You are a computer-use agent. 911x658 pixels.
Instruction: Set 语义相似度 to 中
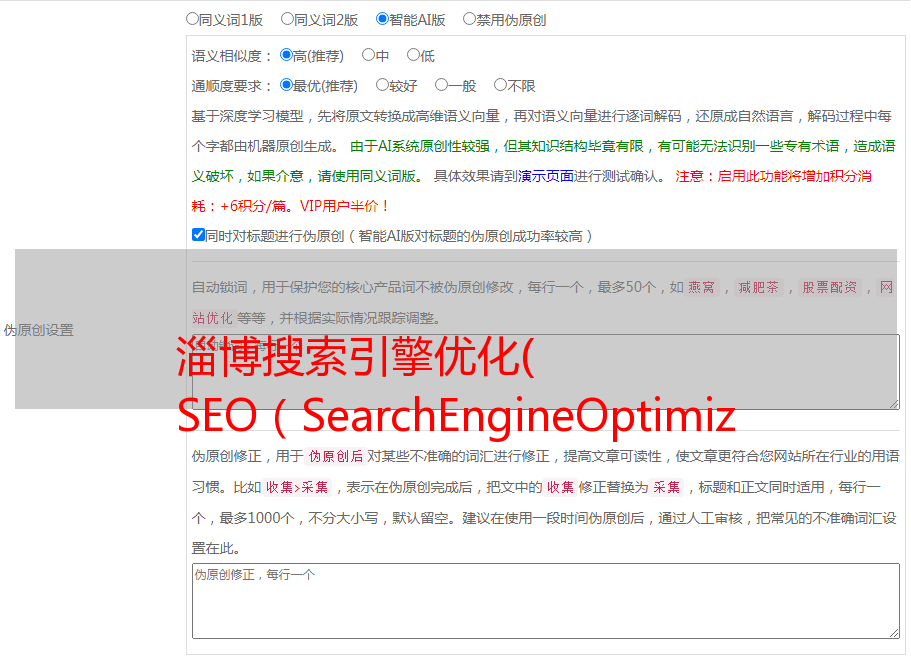[x=368, y=55]
